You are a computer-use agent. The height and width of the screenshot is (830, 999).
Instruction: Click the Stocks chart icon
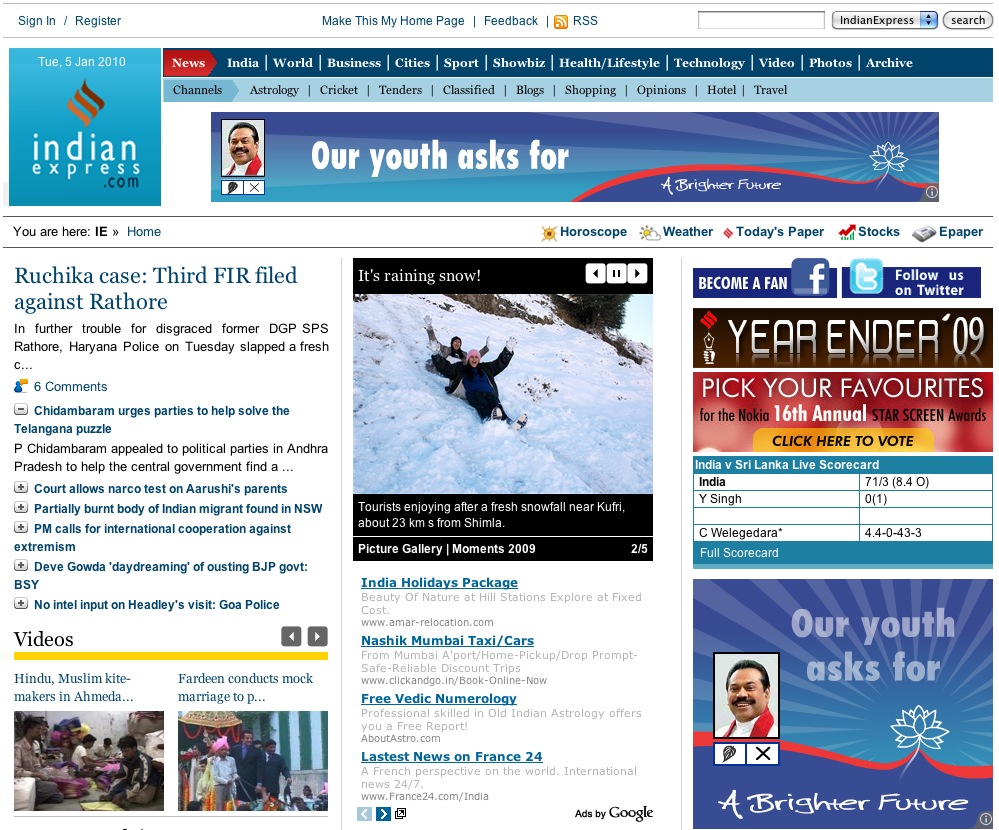coord(847,233)
